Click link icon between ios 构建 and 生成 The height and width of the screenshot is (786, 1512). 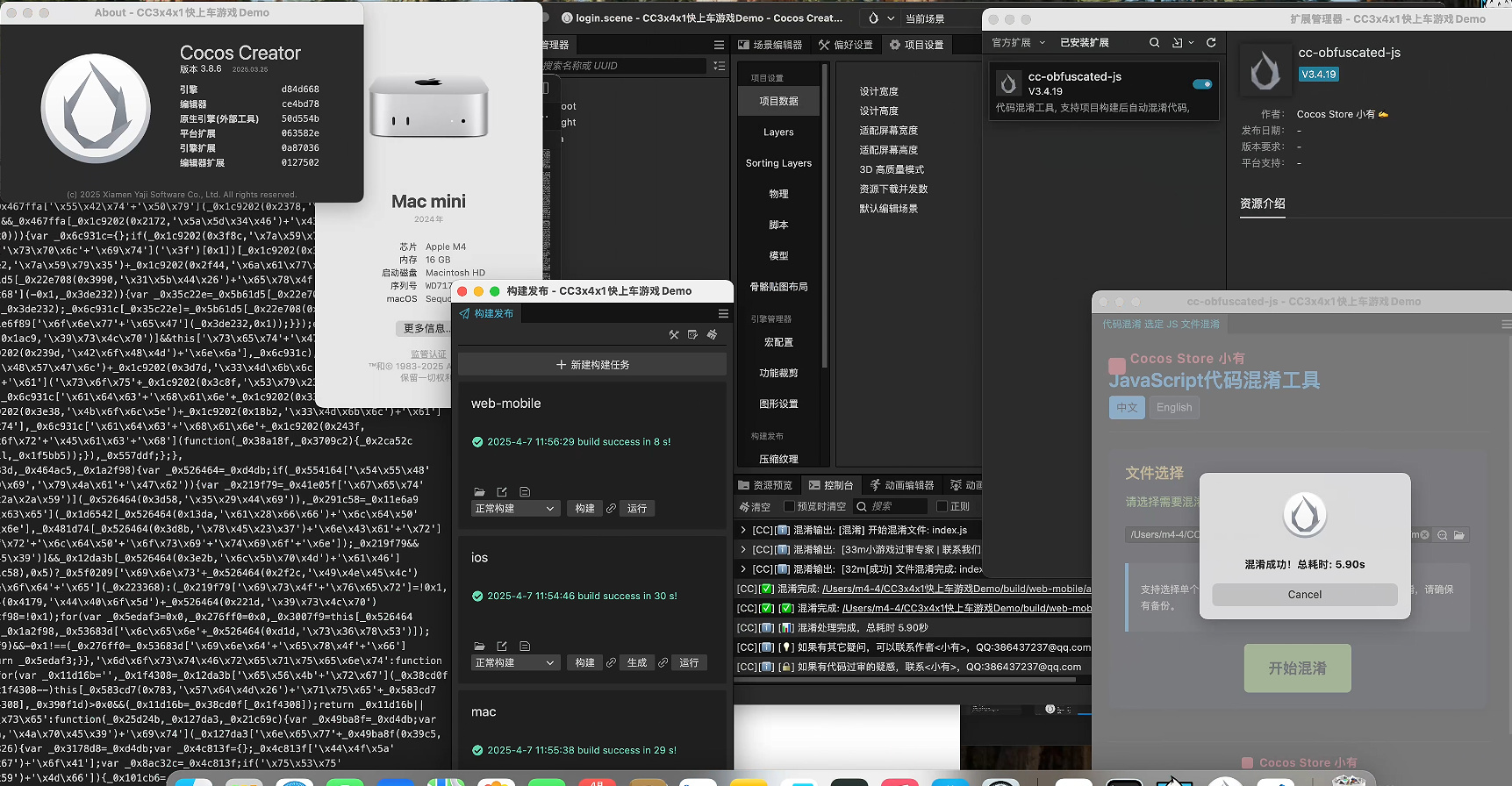pyautogui.click(x=611, y=663)
